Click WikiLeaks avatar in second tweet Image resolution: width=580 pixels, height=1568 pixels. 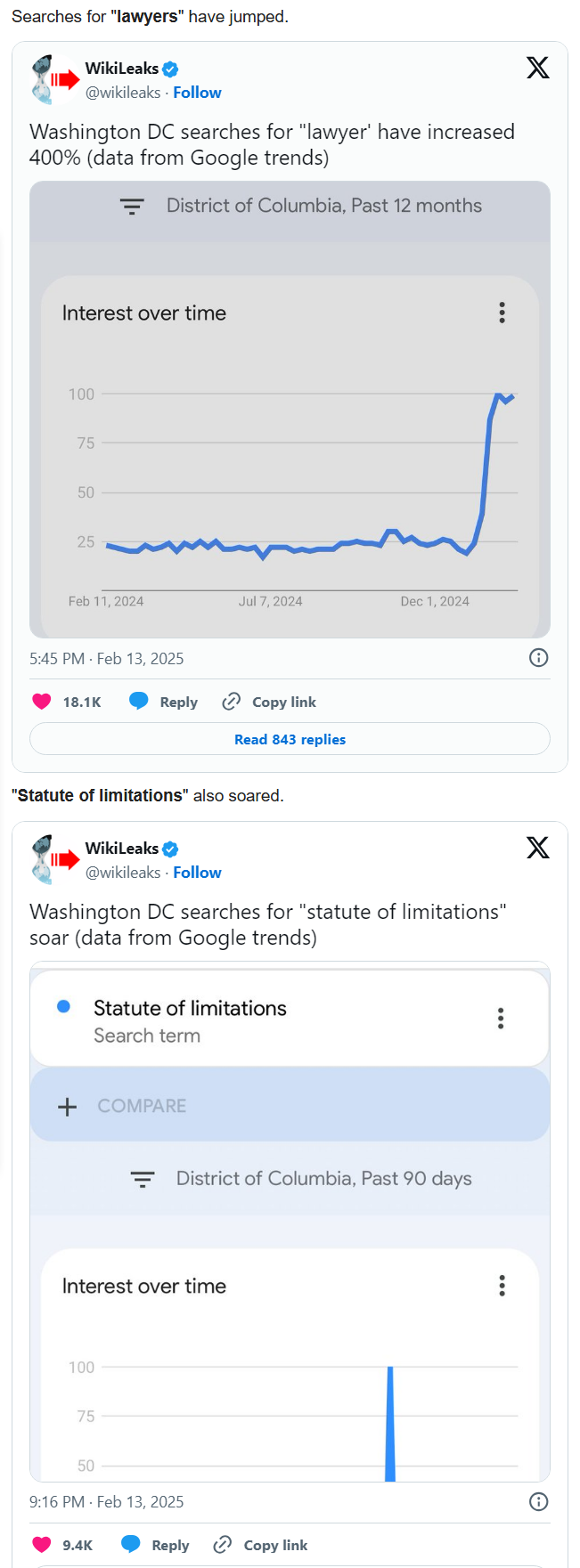pos(54,860)
